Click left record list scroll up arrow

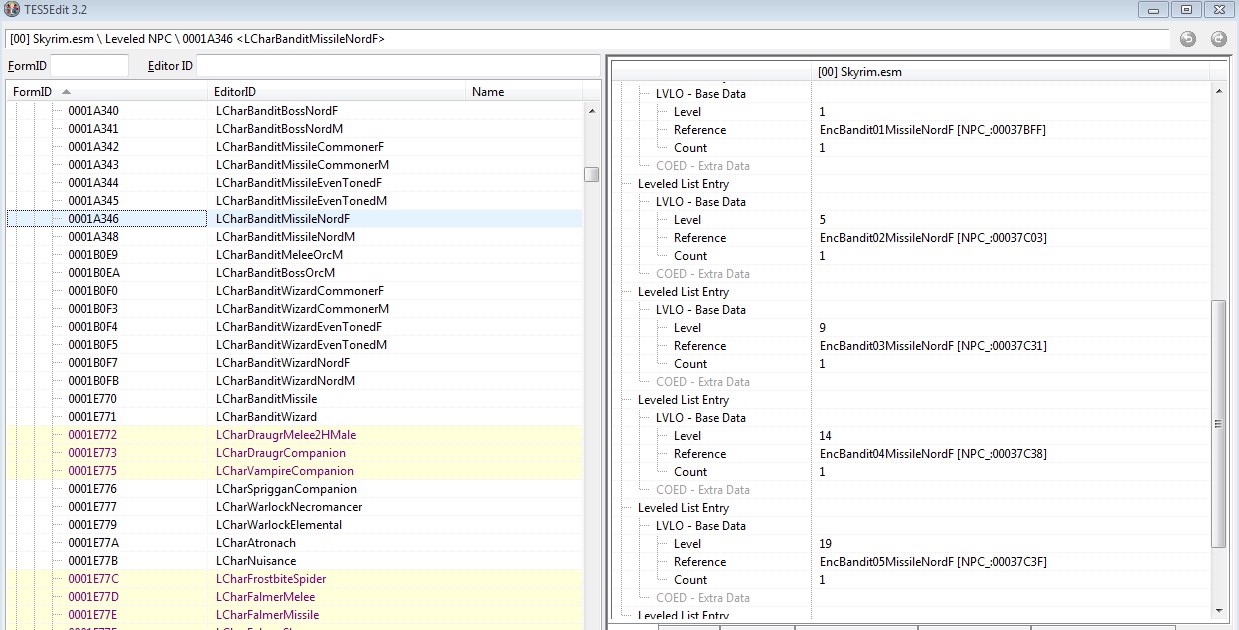tap(592, 111)
